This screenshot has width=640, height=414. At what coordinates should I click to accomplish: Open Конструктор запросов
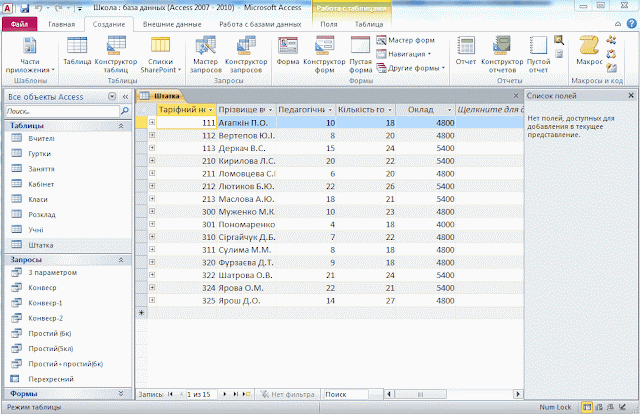pyautogui.click(x=246, y=55)
